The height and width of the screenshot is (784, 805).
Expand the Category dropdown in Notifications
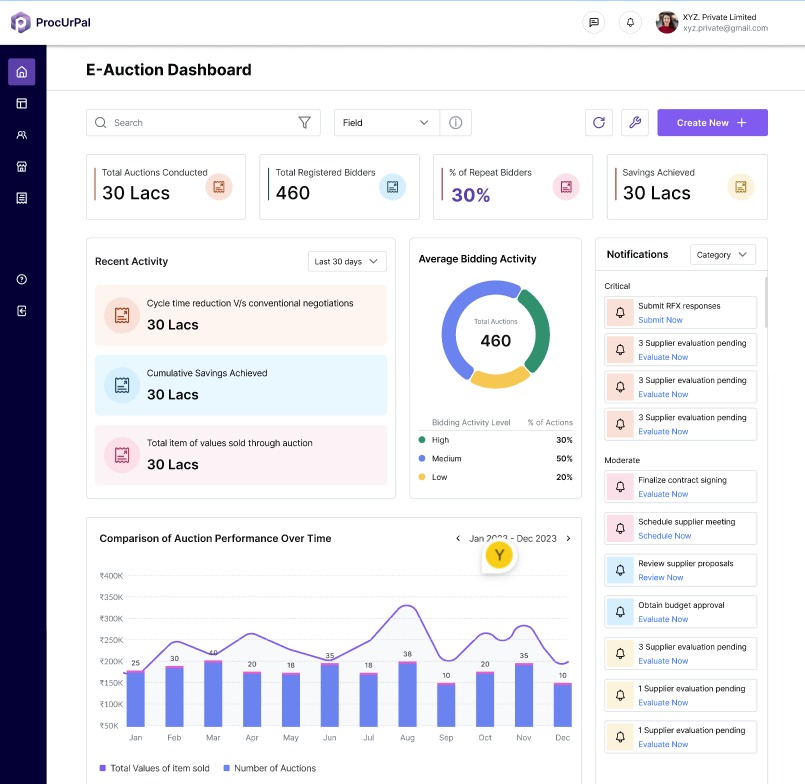click(722, 255)
